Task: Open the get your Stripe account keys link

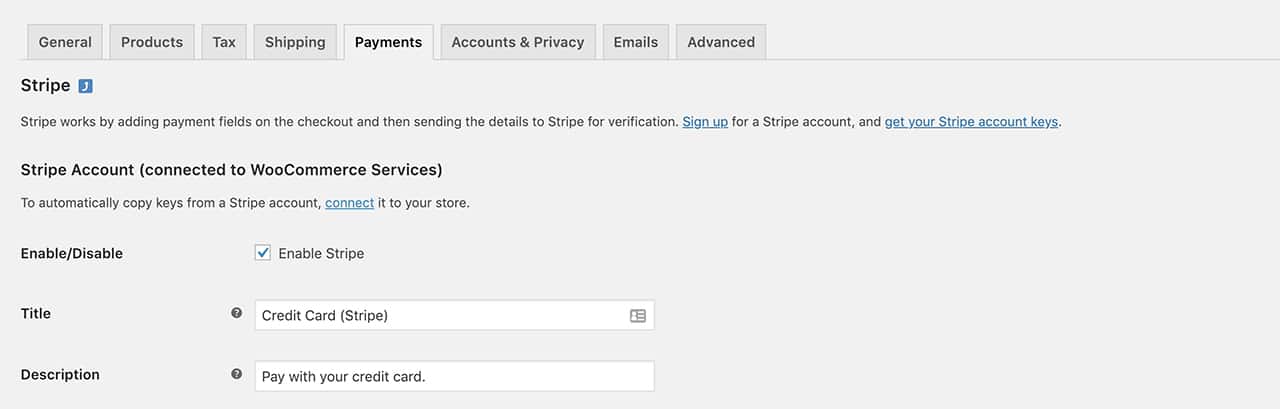Action: (x=971, y=122)
